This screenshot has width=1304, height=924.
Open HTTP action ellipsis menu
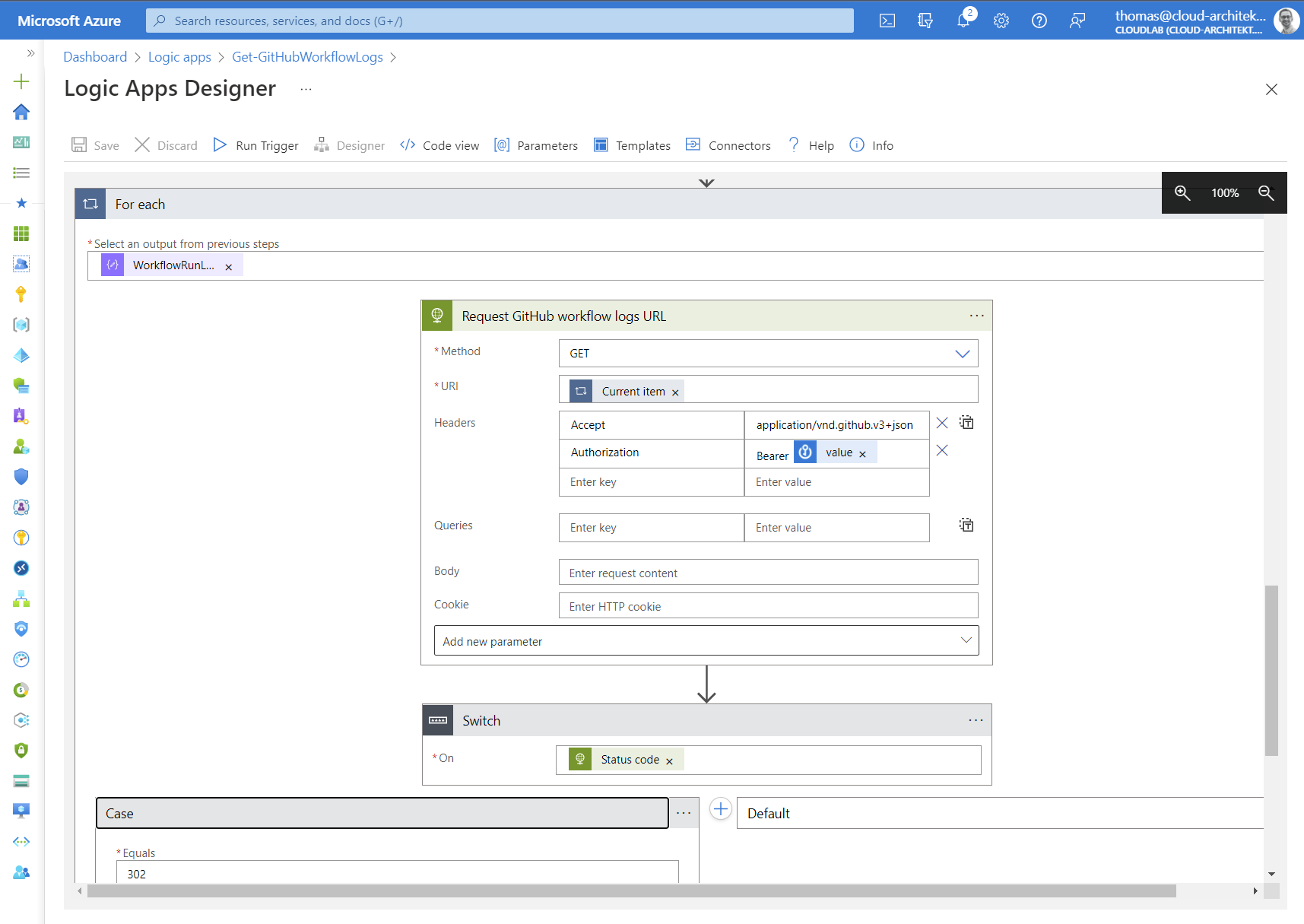pos(977,316)
